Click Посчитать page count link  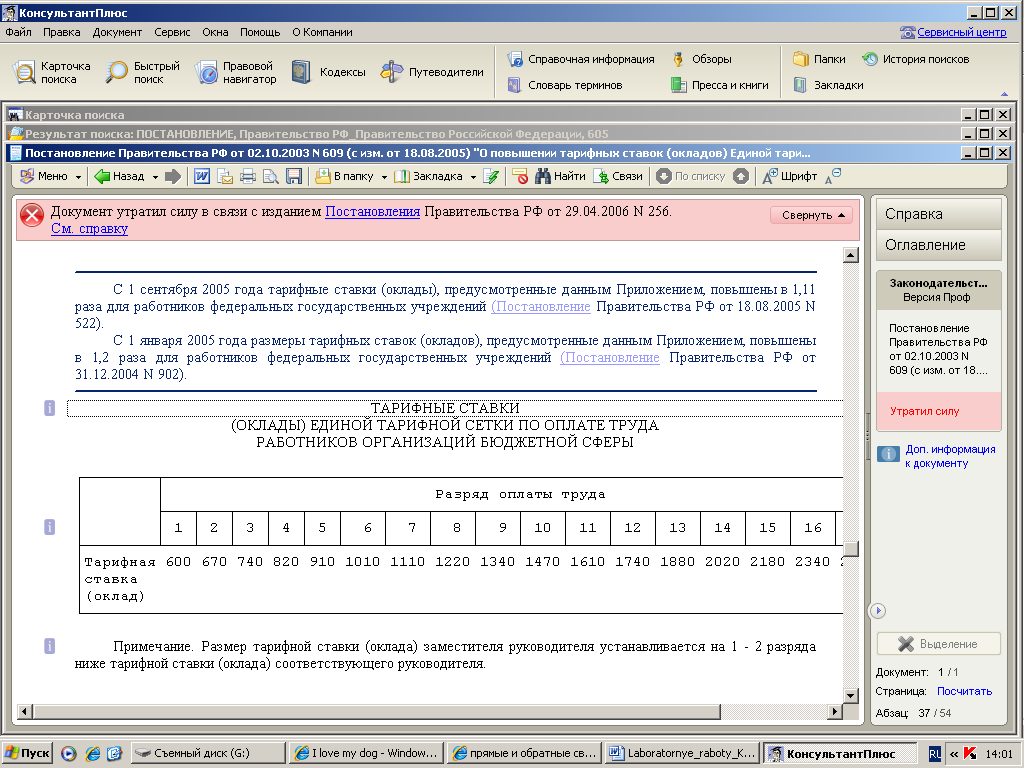965,691
